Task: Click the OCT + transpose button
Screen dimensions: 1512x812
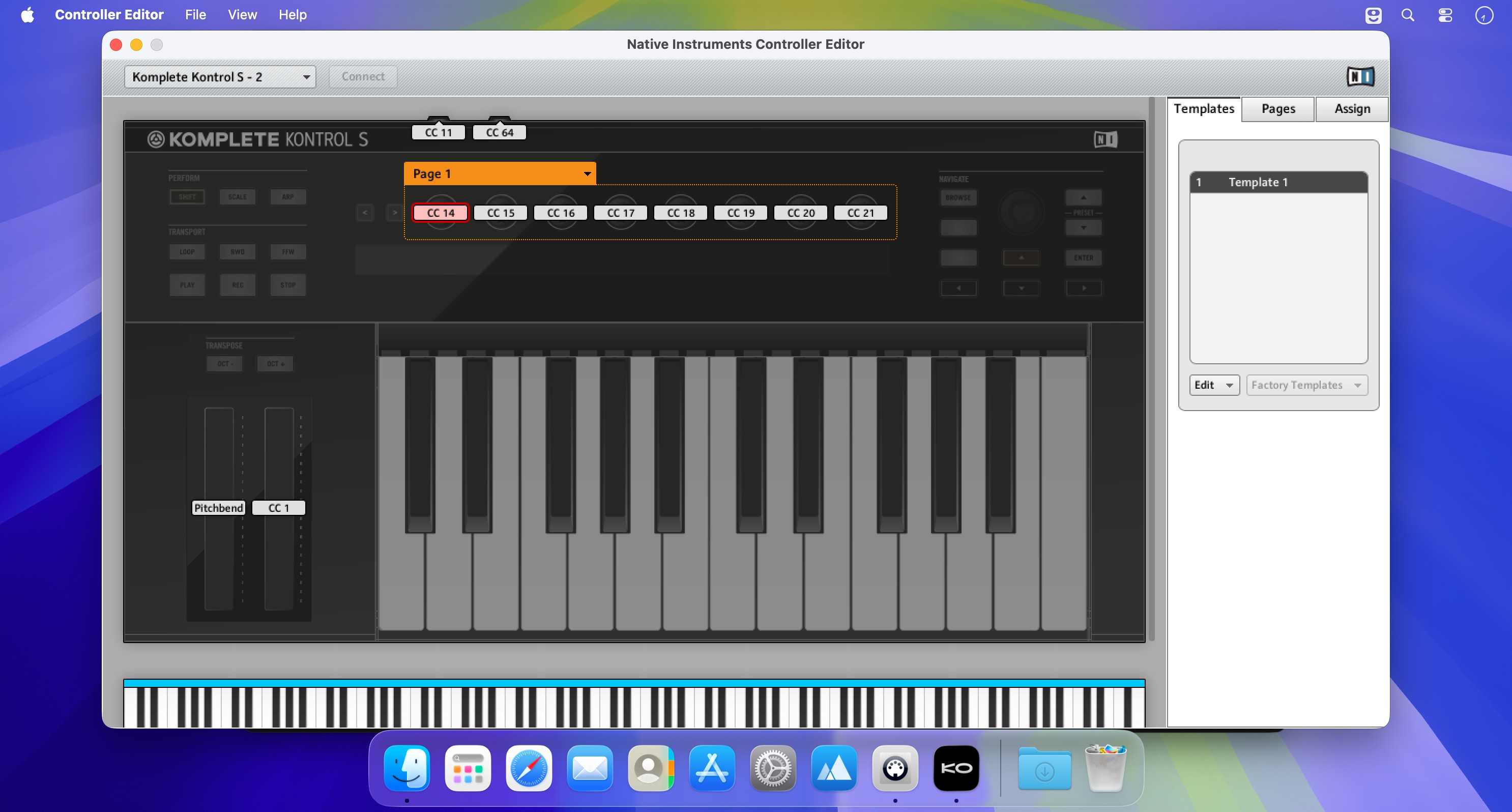Action: pos(275,363)
